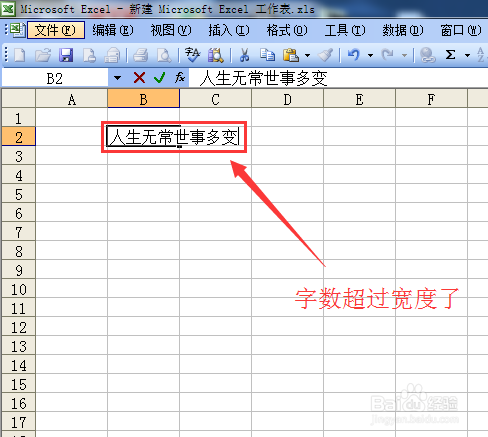Click the Excel application title icon
488x437 pixels.
(x=8, y=8)
